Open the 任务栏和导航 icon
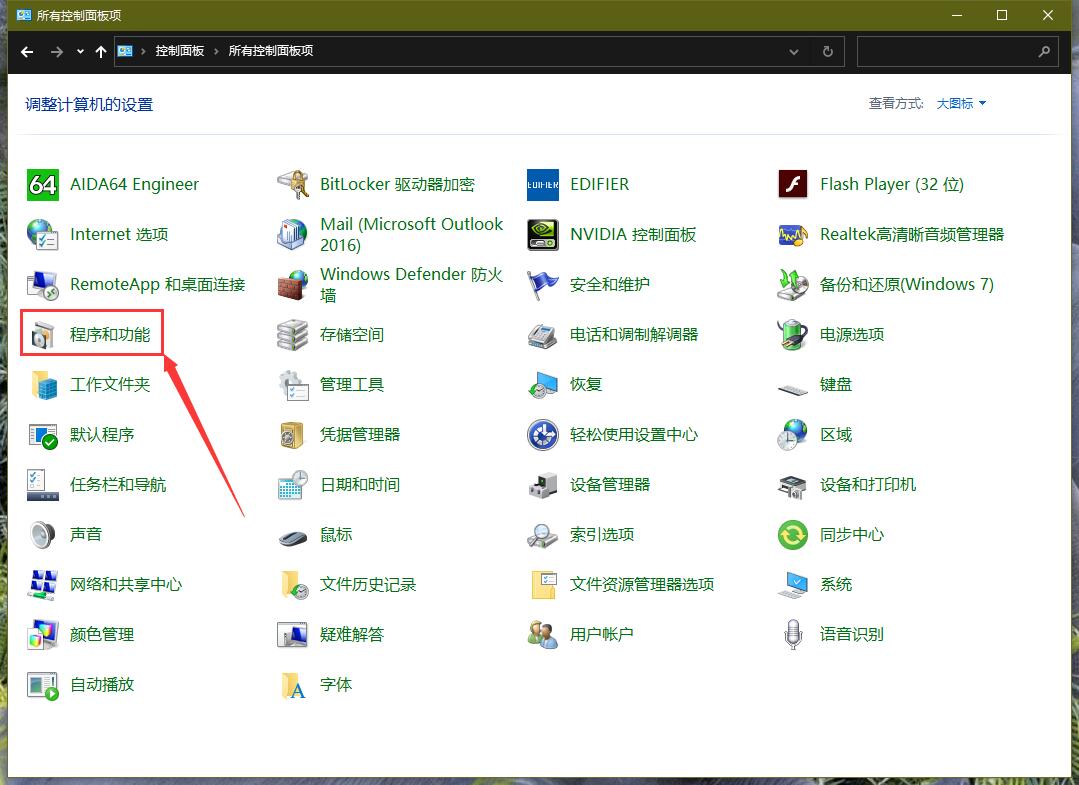This screenshot has width=1079, height=785. pos(43,485)
